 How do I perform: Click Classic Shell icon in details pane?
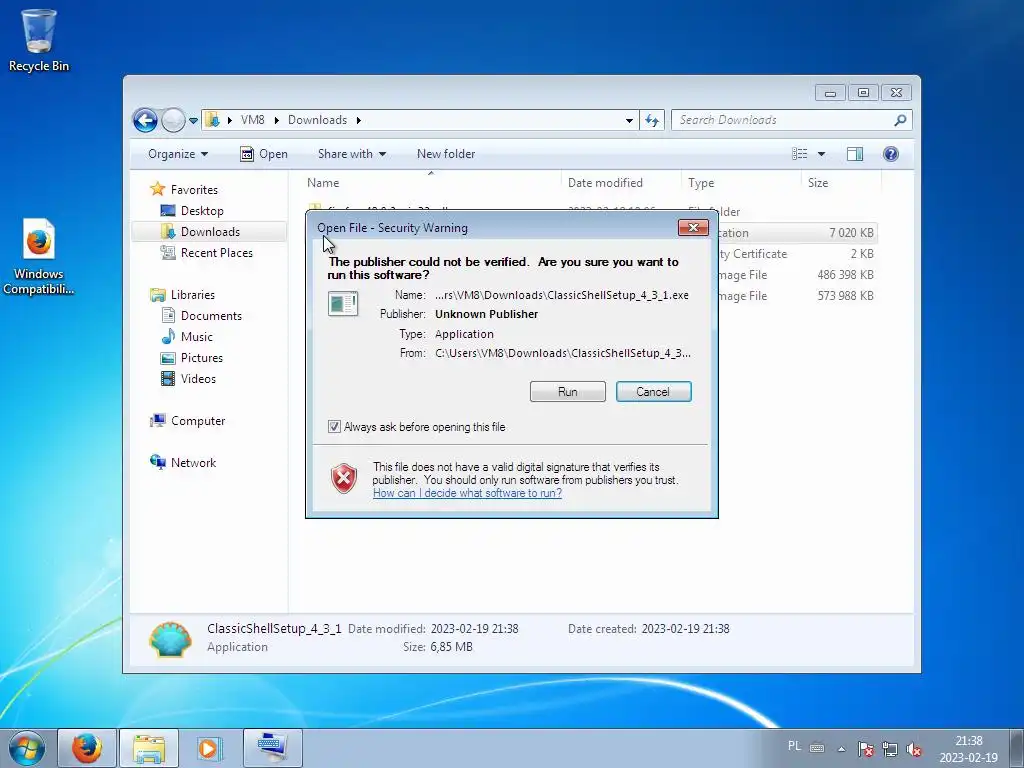[170, 638]
